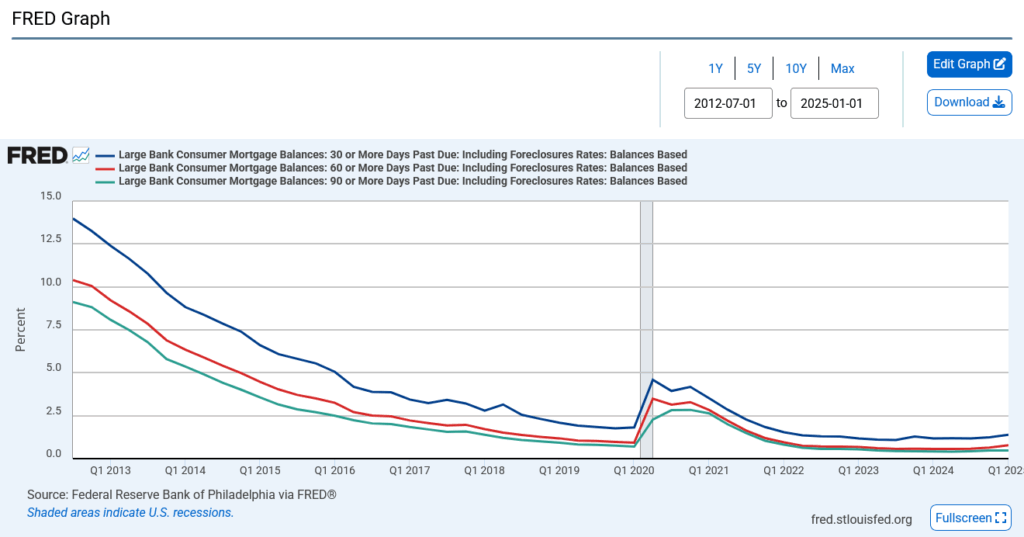Click the fred.stlouisfed.org text

[862, 519]
